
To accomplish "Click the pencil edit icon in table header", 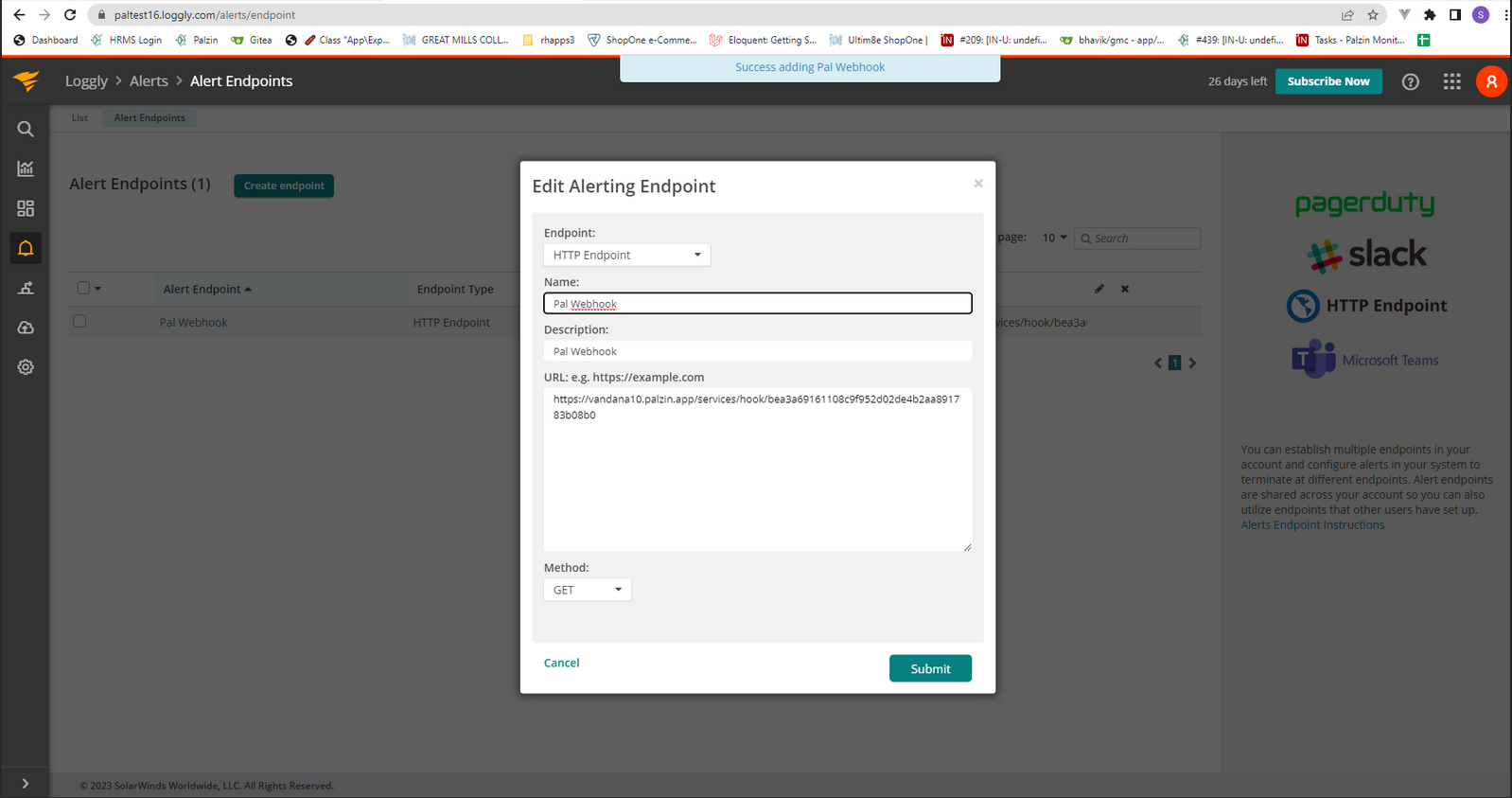I will click(1099, 289).
